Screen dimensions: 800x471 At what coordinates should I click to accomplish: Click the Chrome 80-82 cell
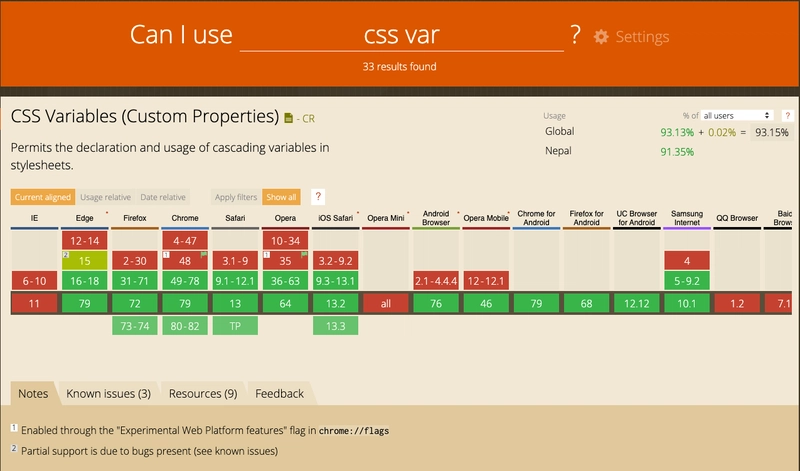tap(185, 326)
